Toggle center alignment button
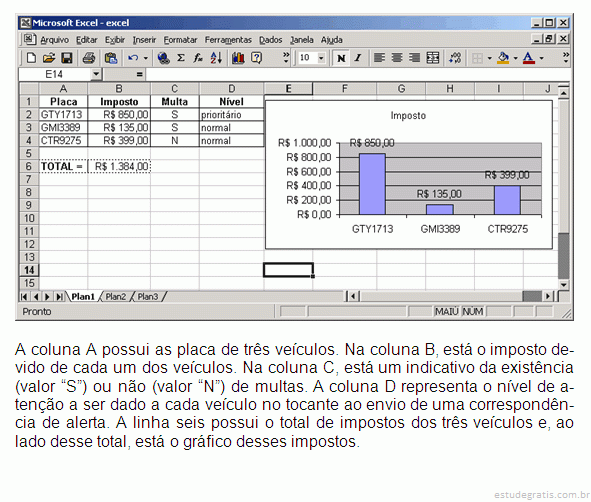This screenshot has width=591, height=502. [397, 58]
